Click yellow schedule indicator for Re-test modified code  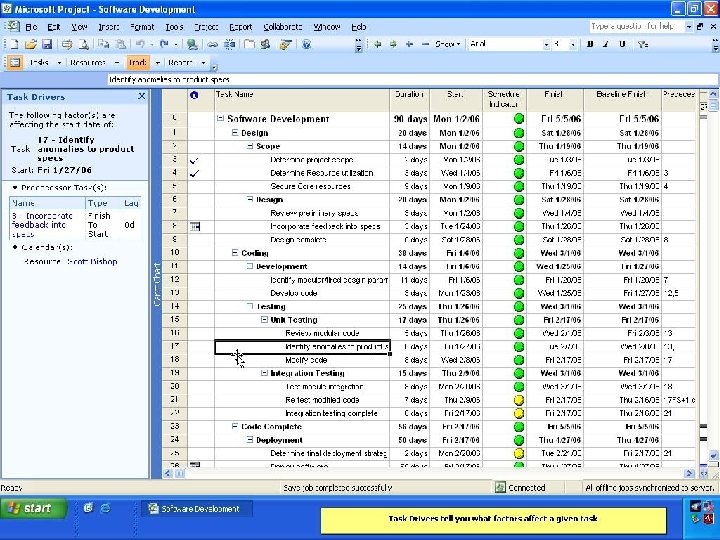pos(519,400)
